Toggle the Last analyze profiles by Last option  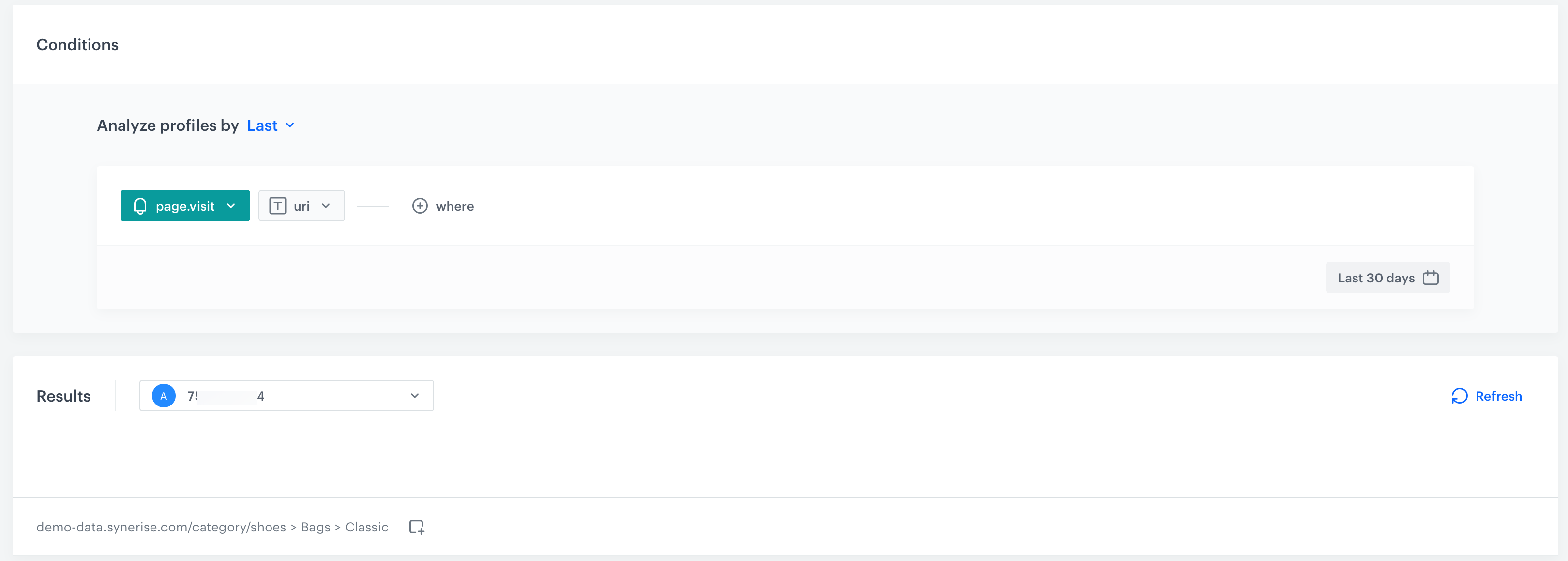pyautogui.click(x=269, y=125)
